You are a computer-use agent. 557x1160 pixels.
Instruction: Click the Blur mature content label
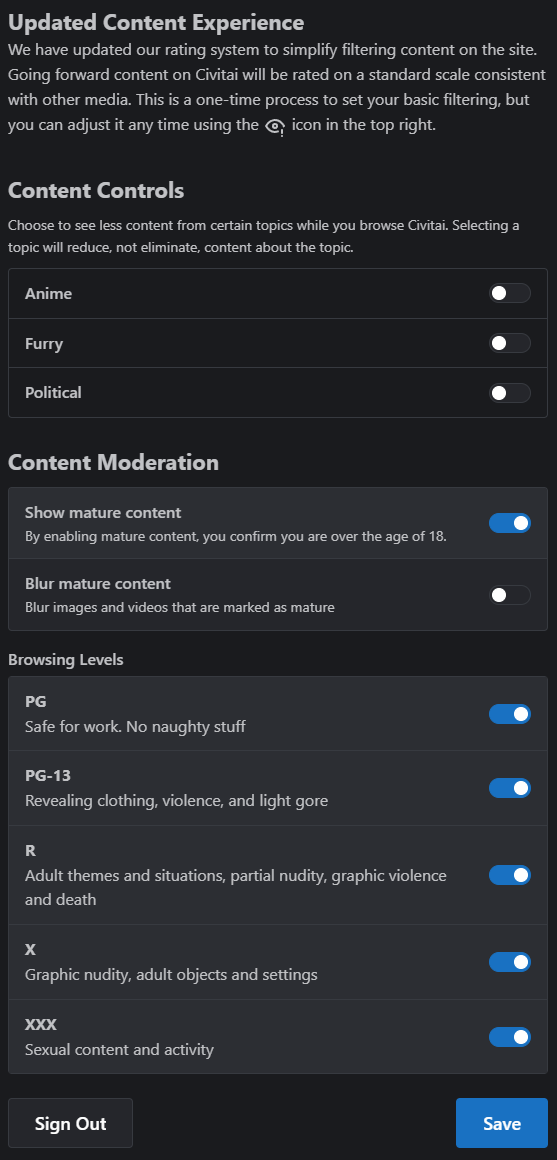pos(98,584)
